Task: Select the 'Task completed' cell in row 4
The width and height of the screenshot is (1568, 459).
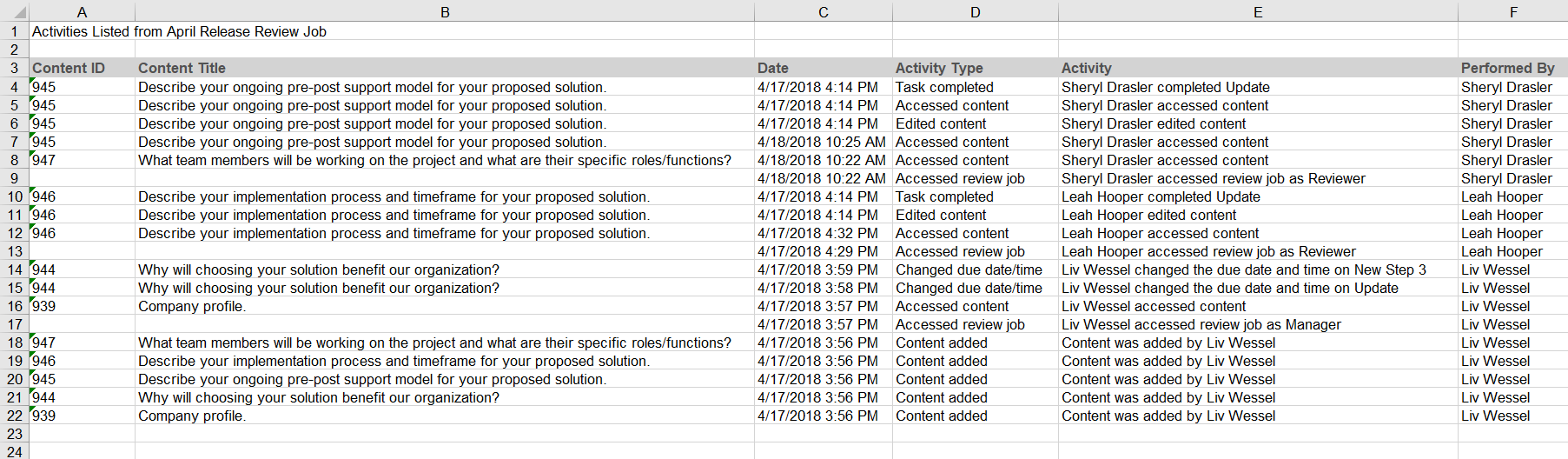Action: point(976,87)
